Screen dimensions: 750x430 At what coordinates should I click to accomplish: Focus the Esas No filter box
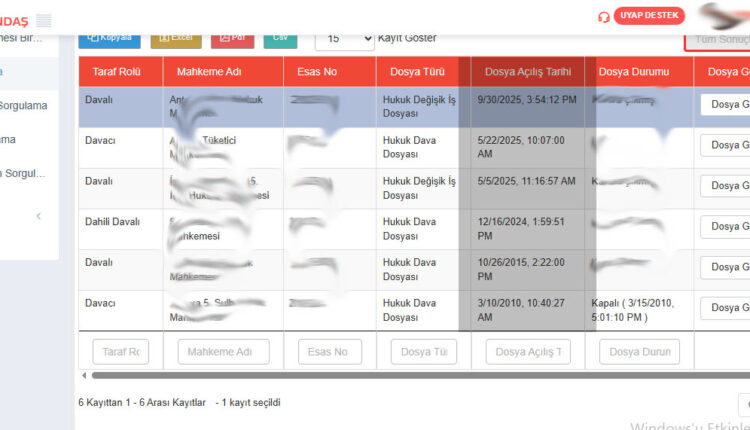click(329, 352)
